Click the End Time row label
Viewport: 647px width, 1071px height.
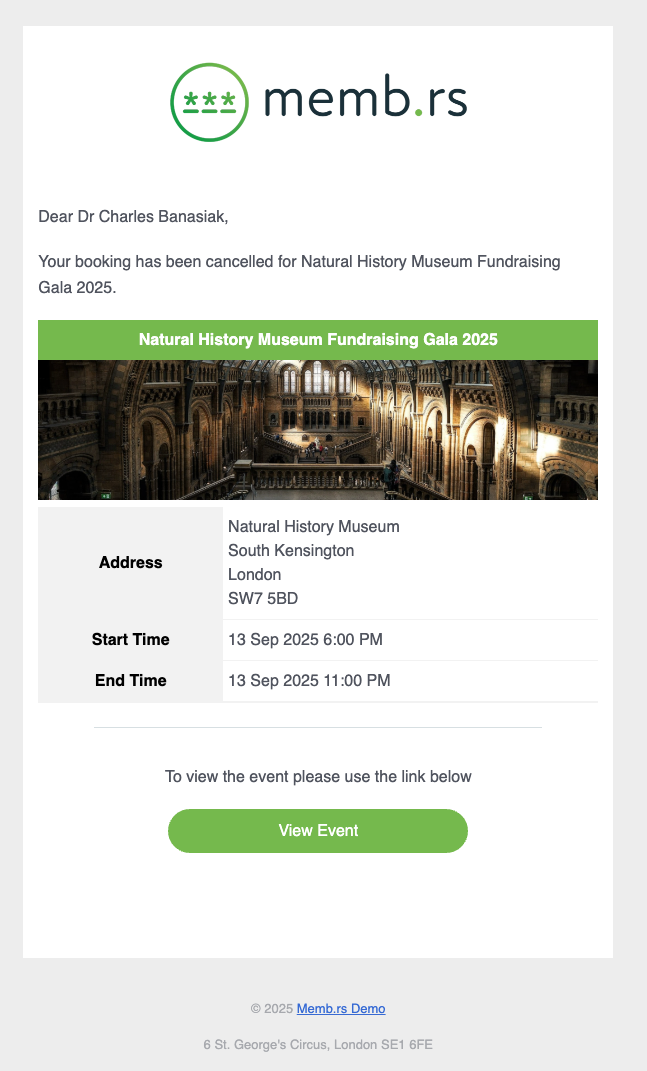131,681
